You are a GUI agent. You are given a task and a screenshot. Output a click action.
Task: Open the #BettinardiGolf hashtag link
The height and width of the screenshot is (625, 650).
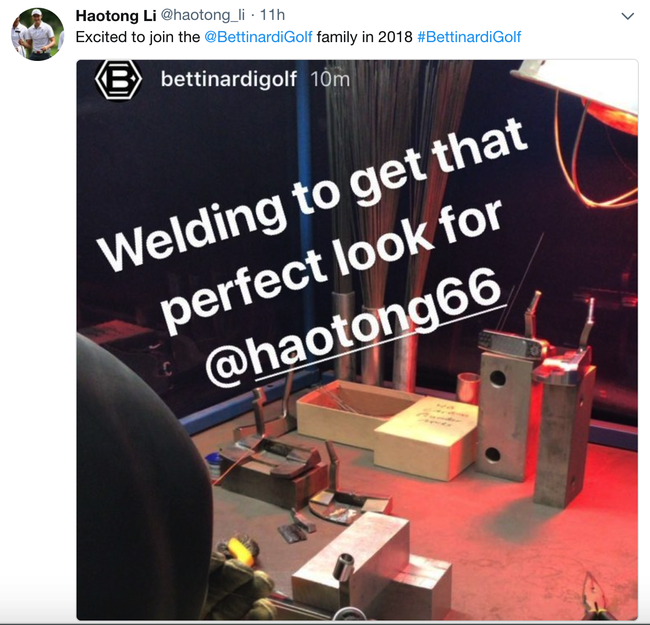pyautogui.click(x=469, y=37)
